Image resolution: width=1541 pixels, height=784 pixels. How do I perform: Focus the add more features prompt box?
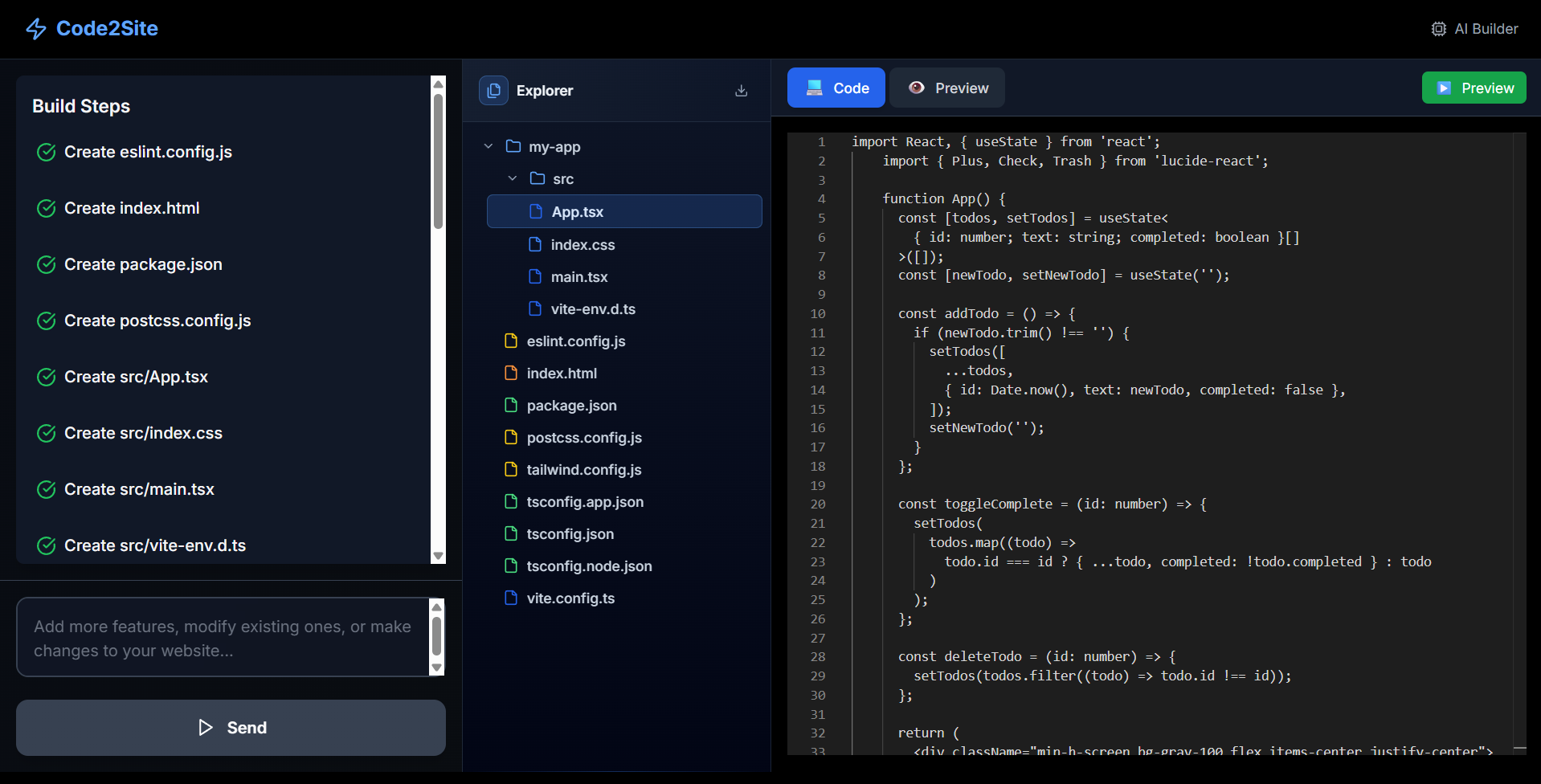pos(223,637)
